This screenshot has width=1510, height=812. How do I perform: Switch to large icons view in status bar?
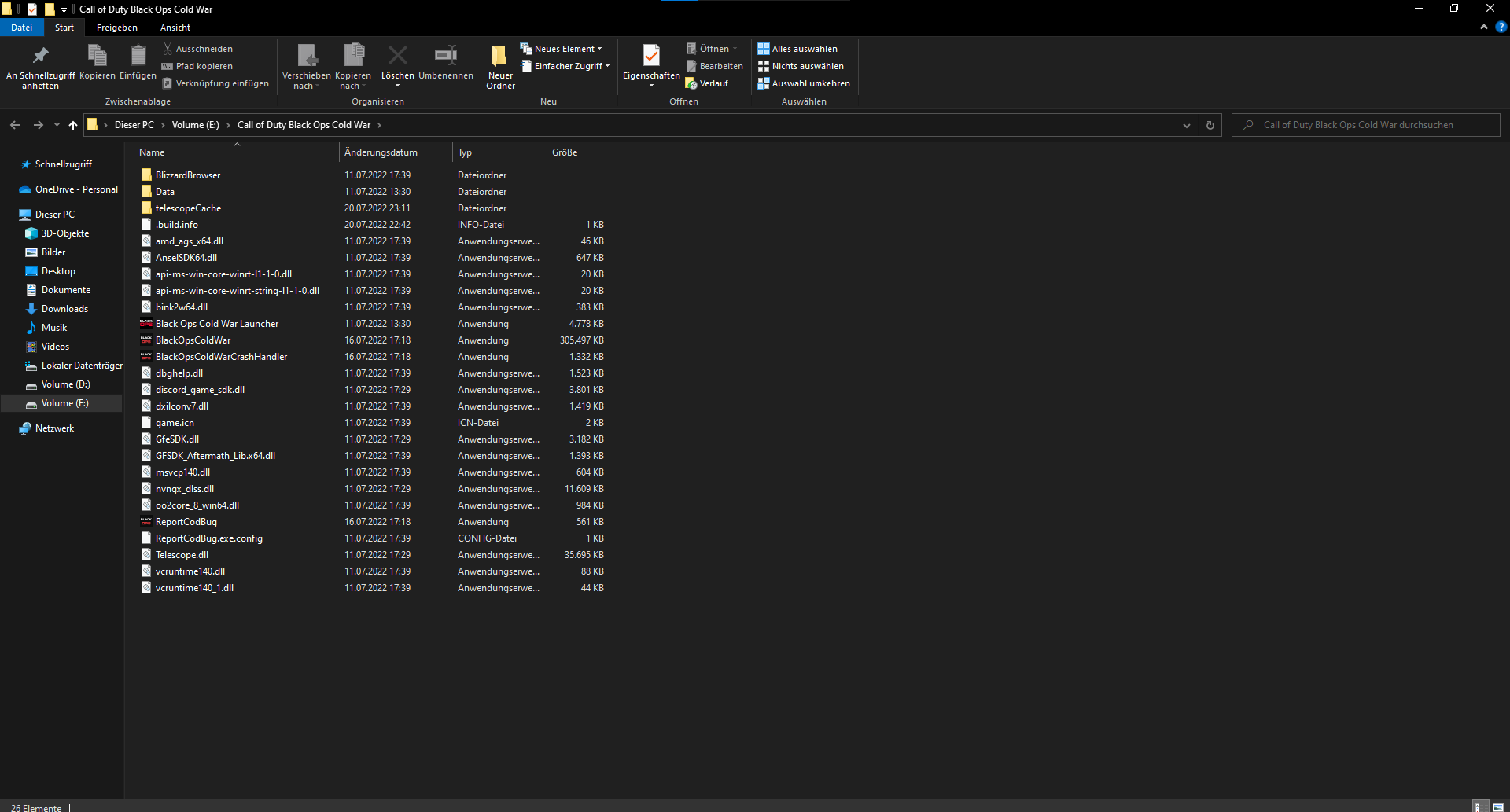[x=1498, y=806]
